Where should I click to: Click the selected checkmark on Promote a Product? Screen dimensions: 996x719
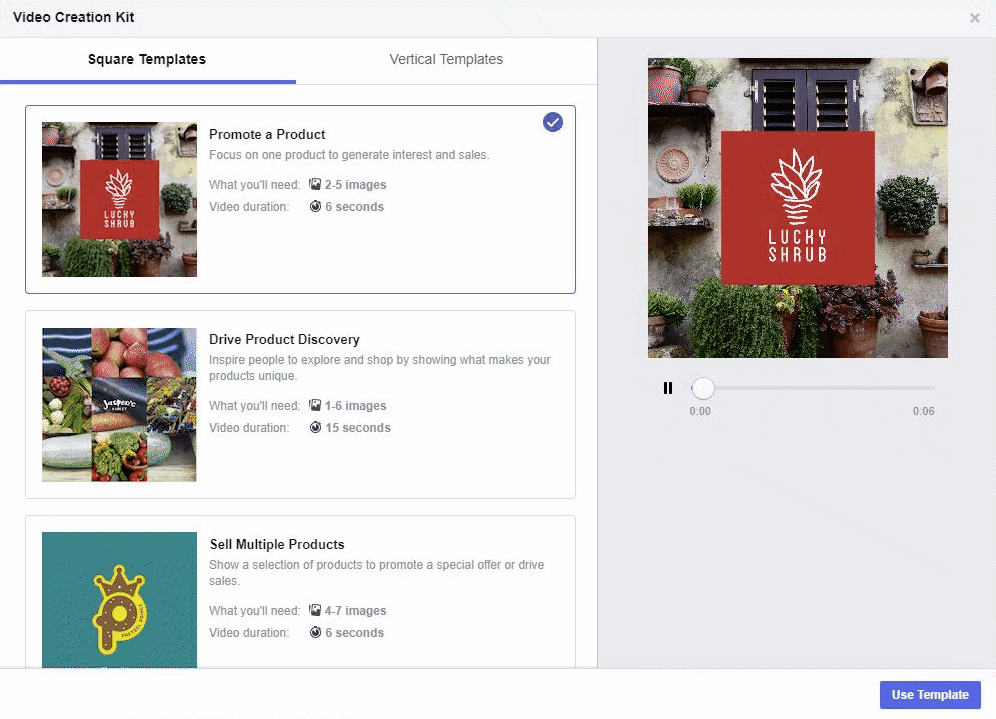553,122
